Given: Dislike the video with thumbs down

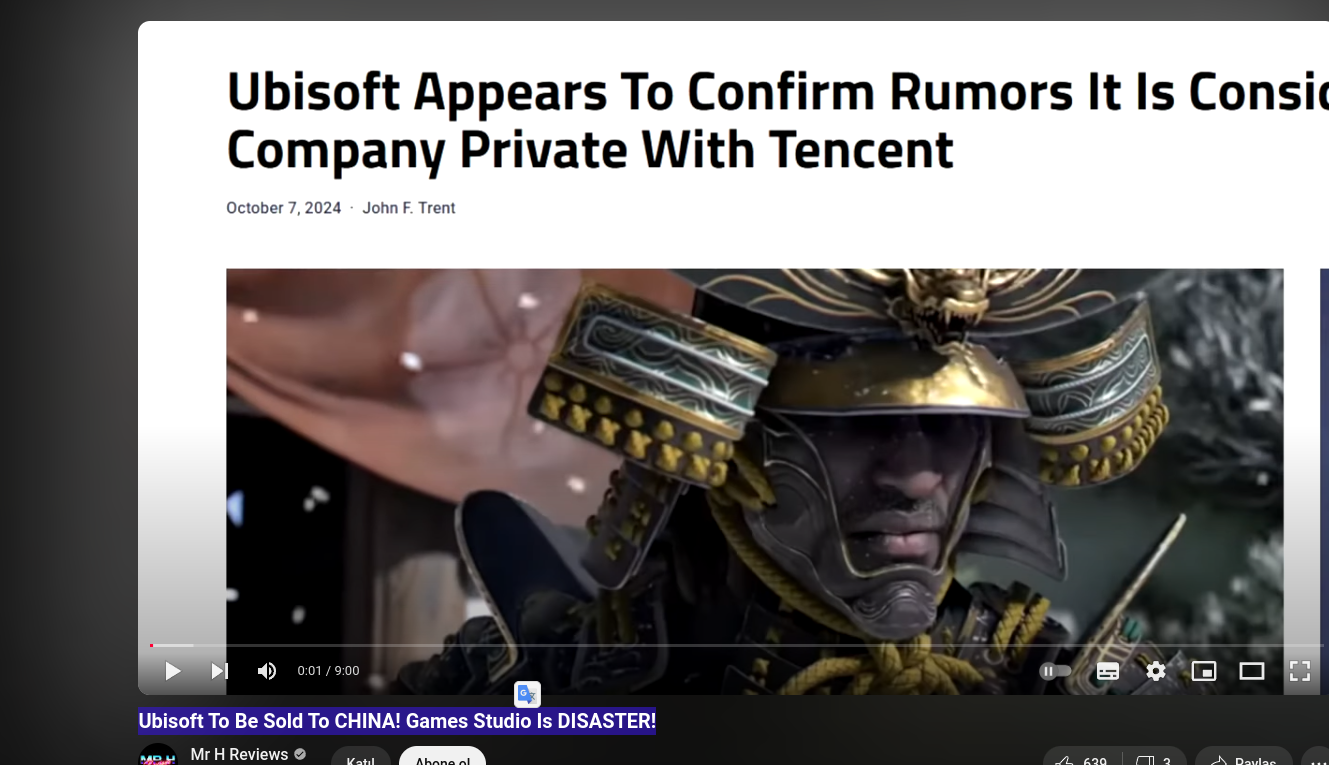Looking at the screenshot, I should (1155, 758).
